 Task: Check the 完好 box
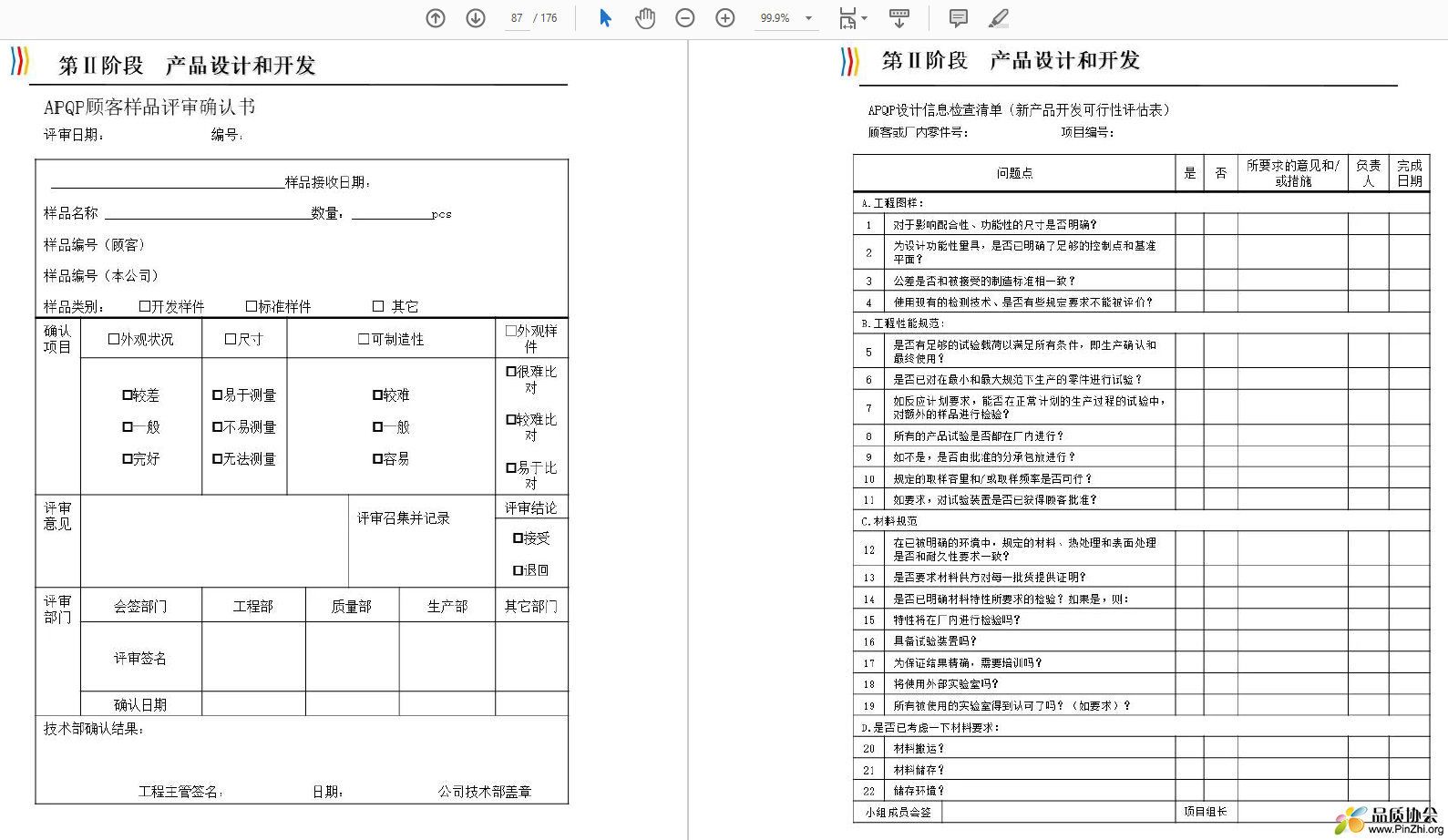pyautogui.click(x=128, y=459)
